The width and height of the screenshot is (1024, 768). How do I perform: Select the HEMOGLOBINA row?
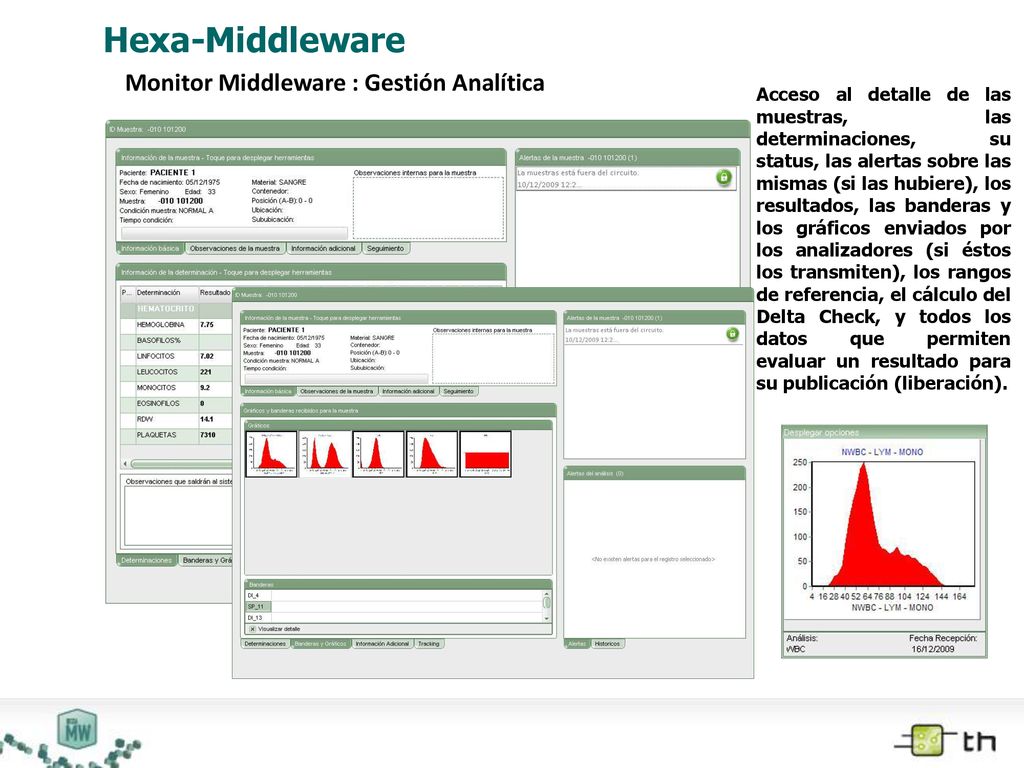point(176,325)
